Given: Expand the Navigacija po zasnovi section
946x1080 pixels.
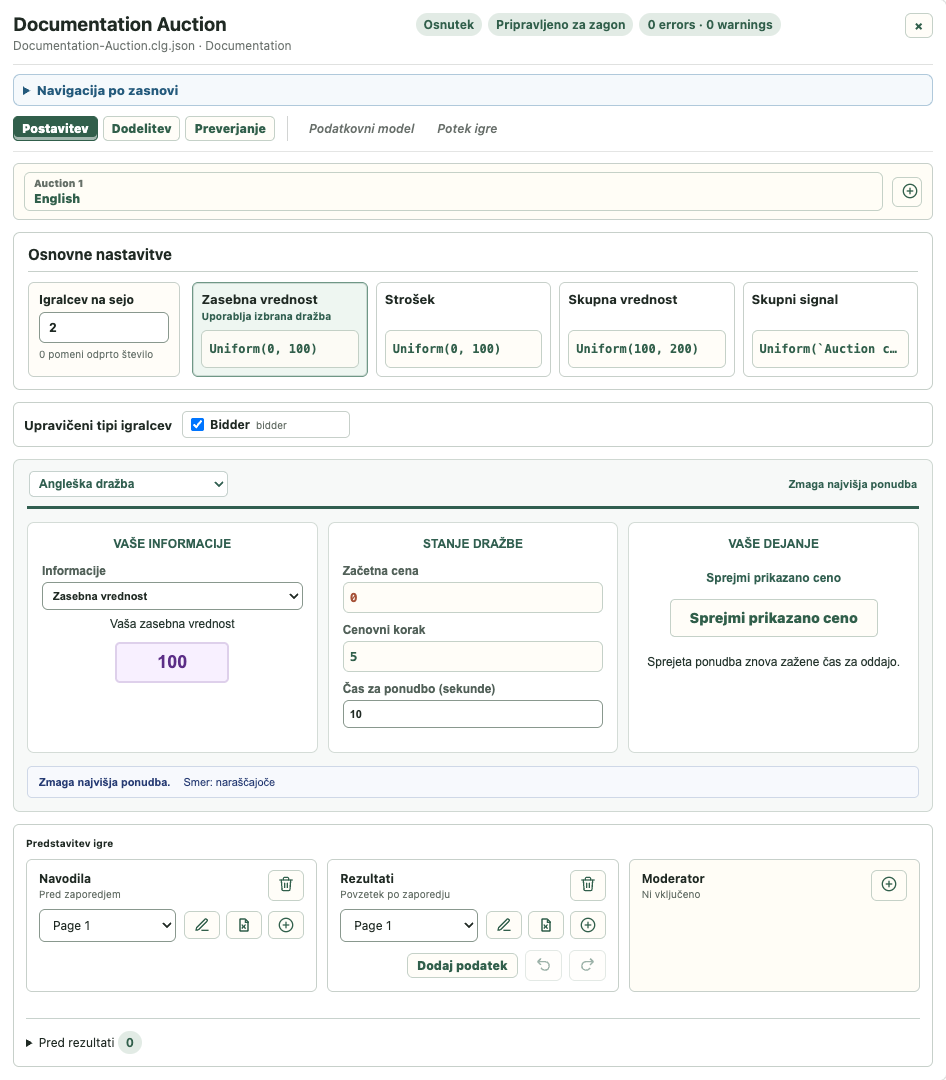Looking at the screenshot, I should pyautogui.click(x=473, y=90).
